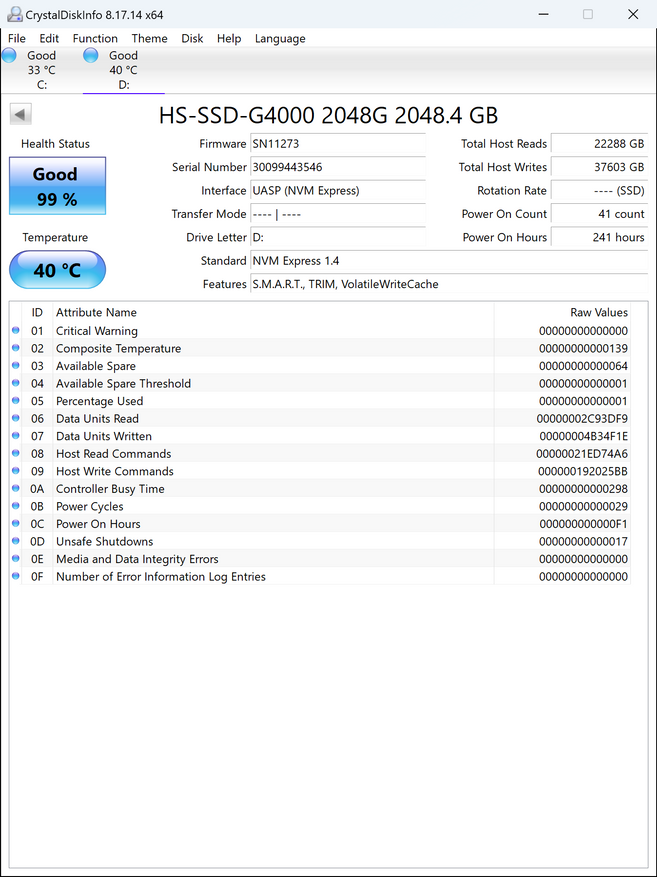The height and width of the screenshot is (877, 657).
Task: Click the Available Spare Threshold status orb
Action: coord(16,383)
